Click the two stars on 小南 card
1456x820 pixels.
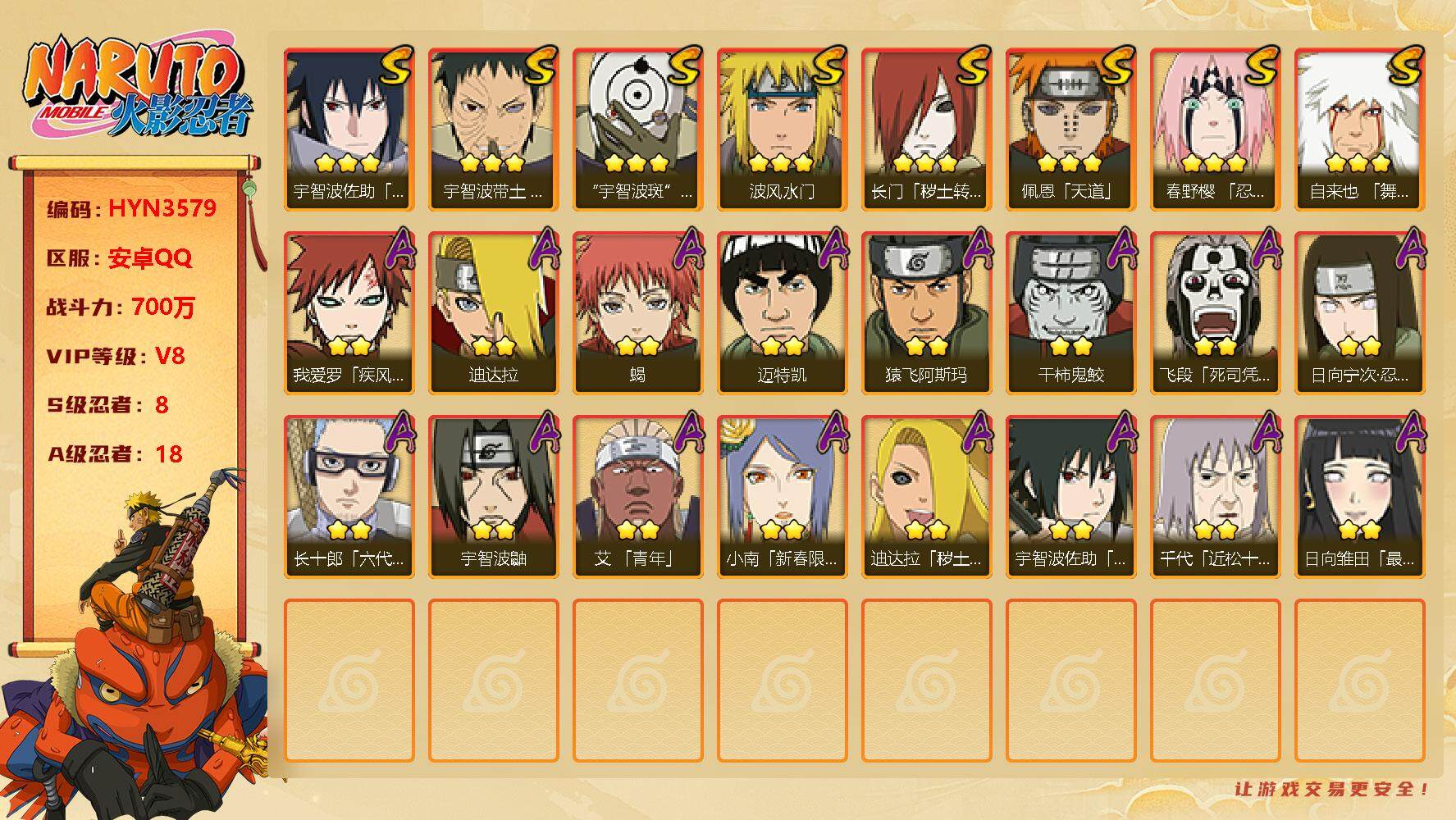[782, 530]
